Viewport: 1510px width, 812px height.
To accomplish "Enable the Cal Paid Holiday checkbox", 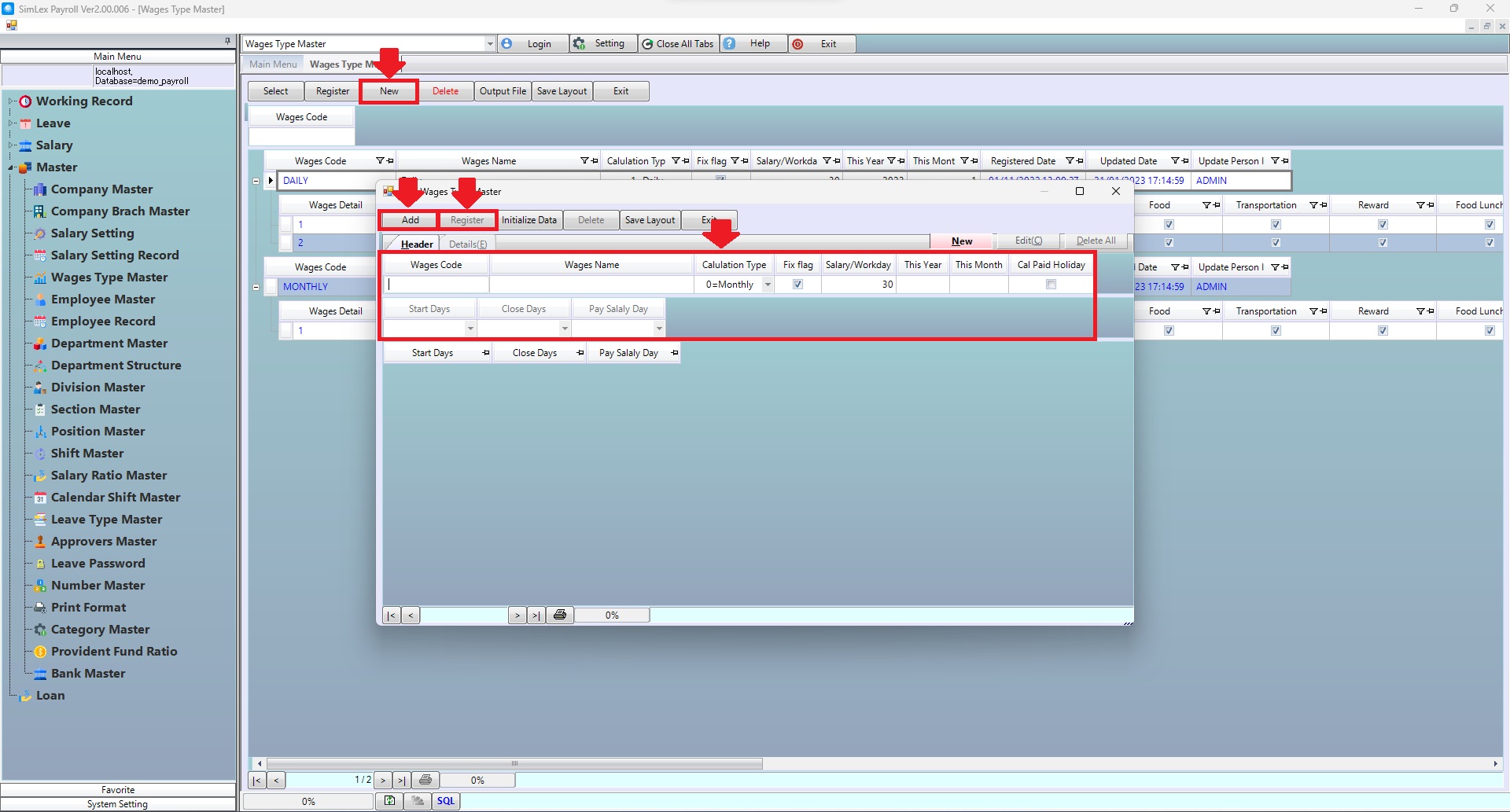I will tap(1051, 285).
